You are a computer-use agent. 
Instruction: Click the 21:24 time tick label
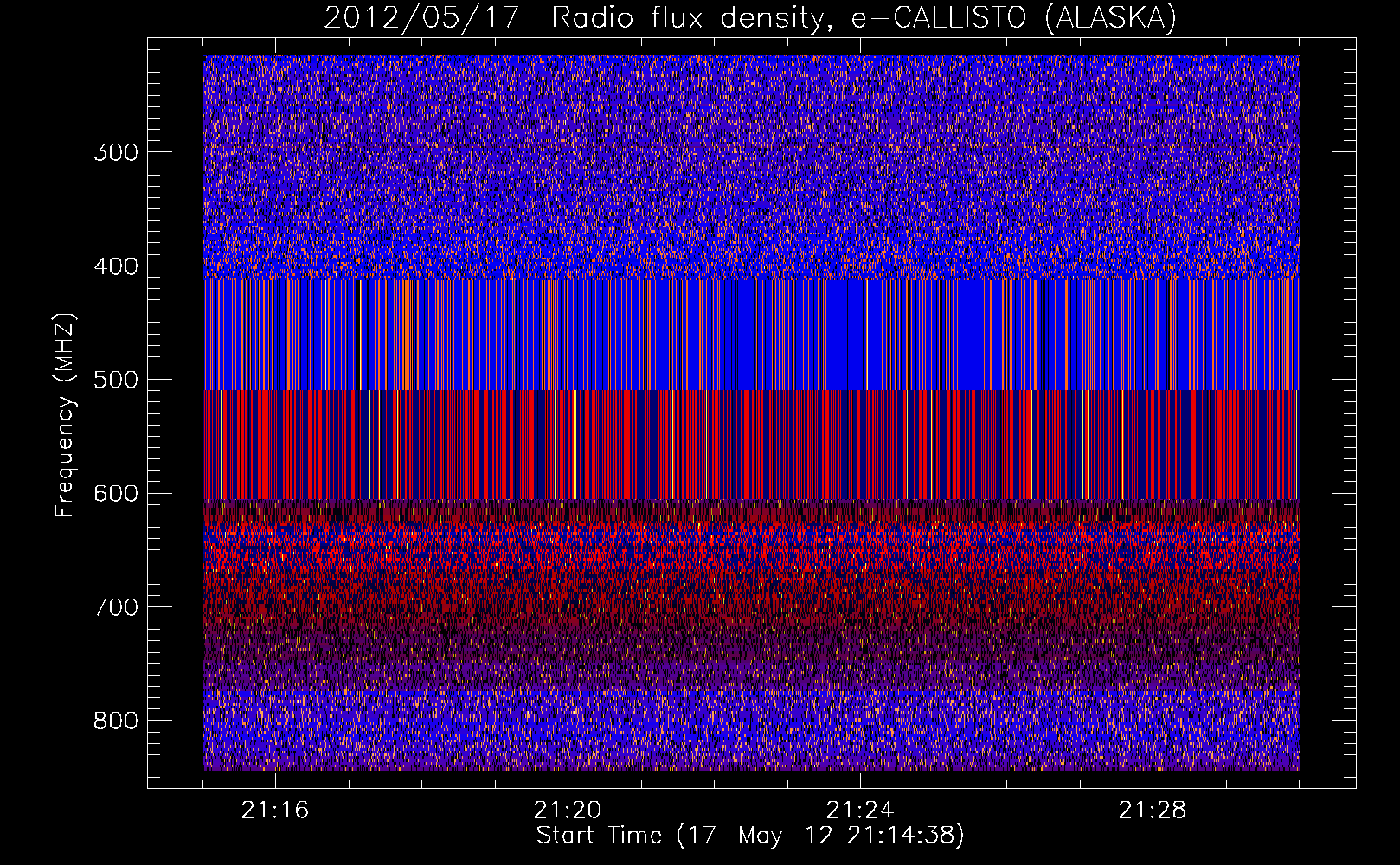point(860,811)
